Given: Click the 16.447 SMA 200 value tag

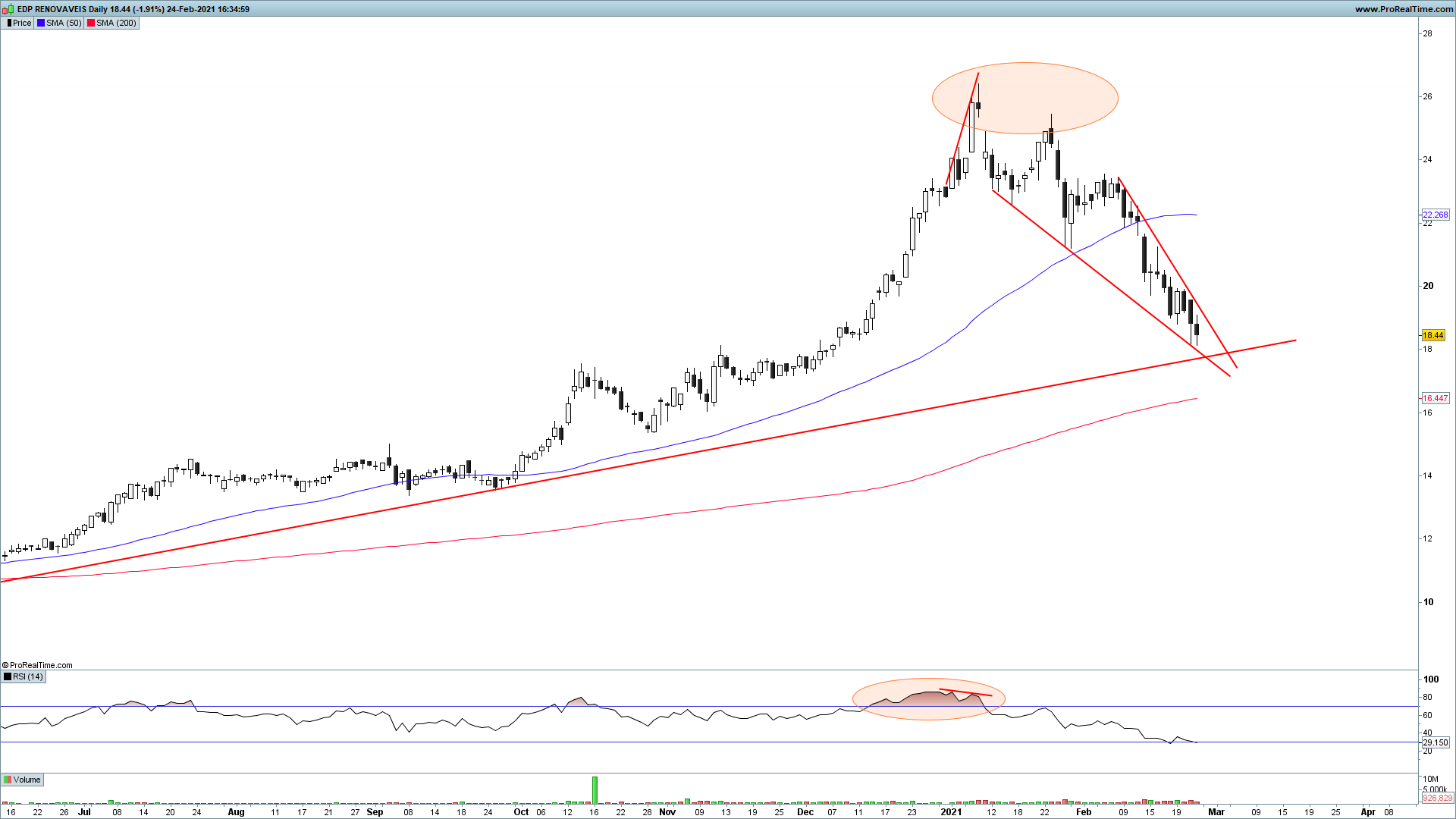Looking at the screenshot, I should (1435, 398).
